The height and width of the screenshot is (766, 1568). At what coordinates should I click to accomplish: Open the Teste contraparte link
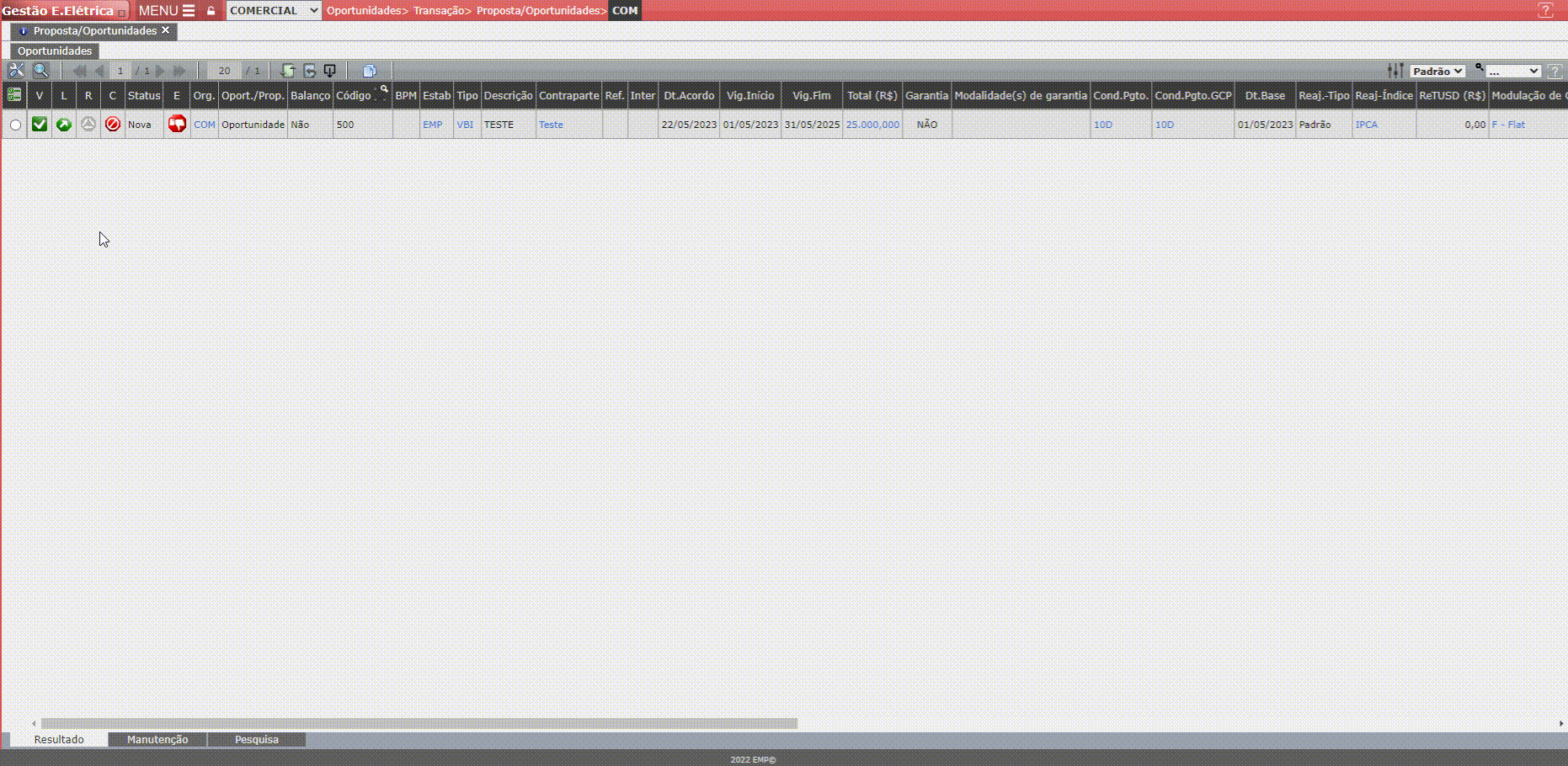[552, 125]
